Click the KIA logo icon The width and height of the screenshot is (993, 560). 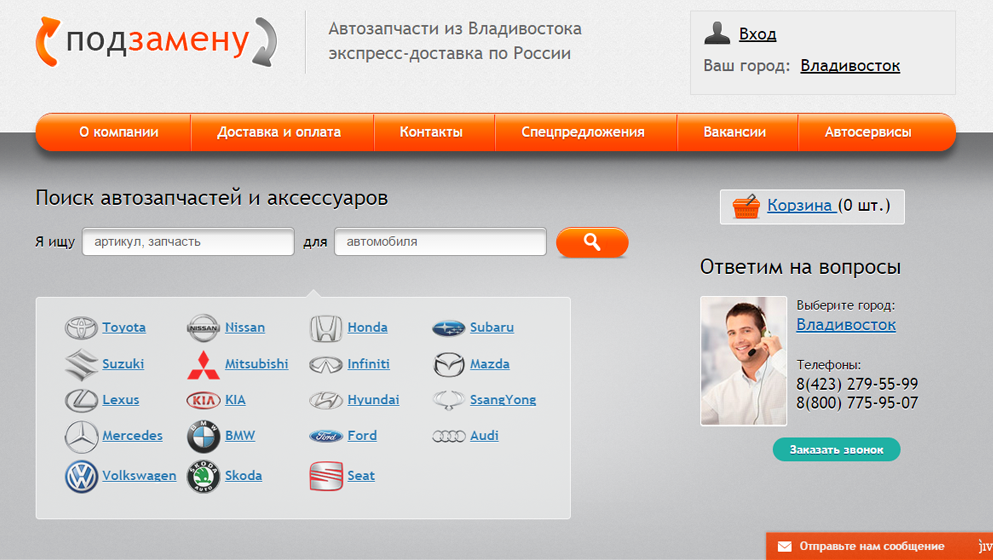[203, 400]
